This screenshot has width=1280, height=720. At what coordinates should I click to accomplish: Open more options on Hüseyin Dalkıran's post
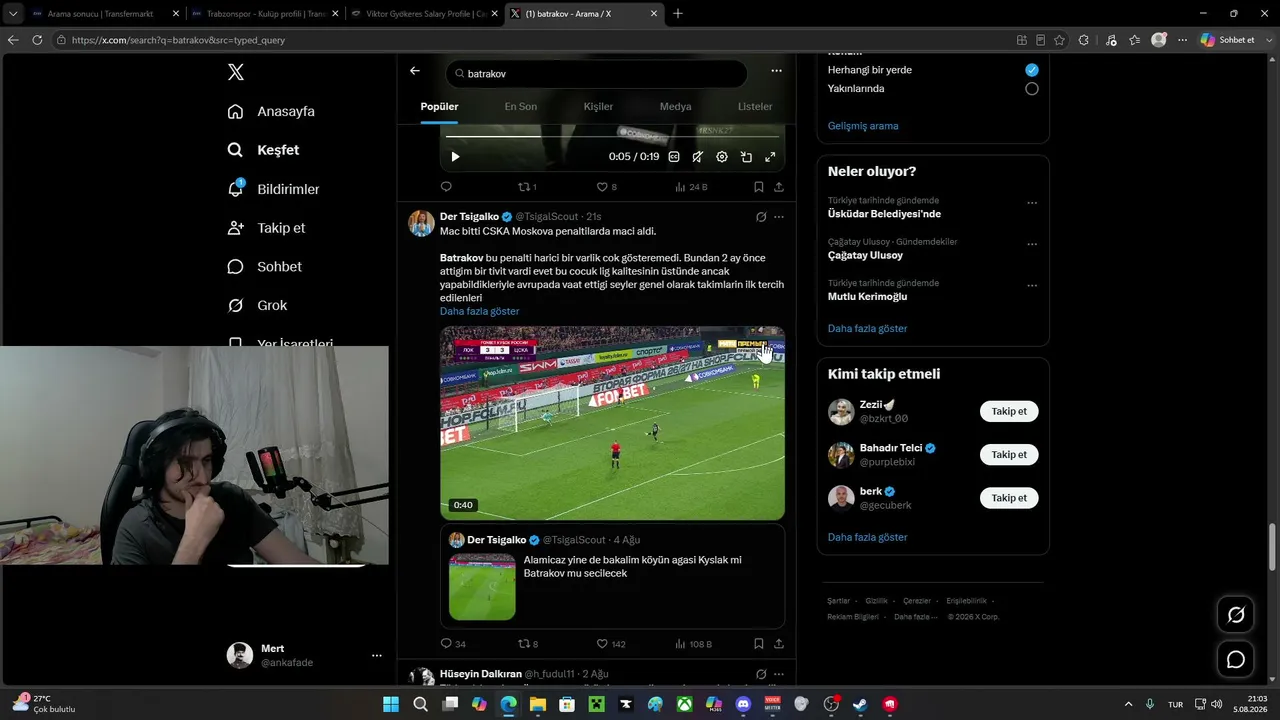click(779, 674)
